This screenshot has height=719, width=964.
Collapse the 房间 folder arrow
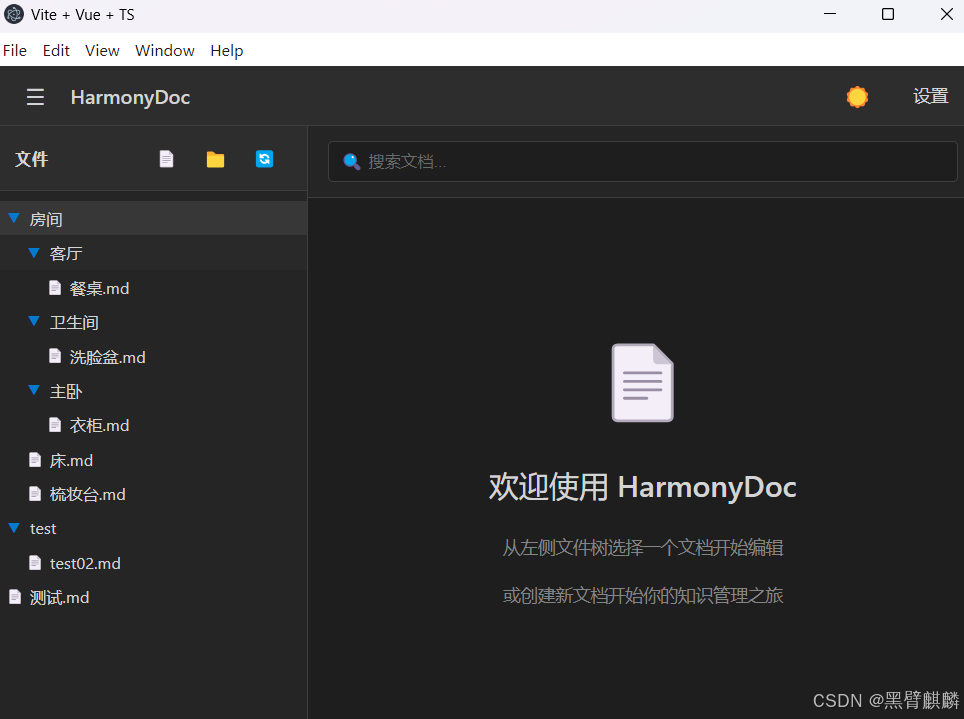tap(14, 218)
